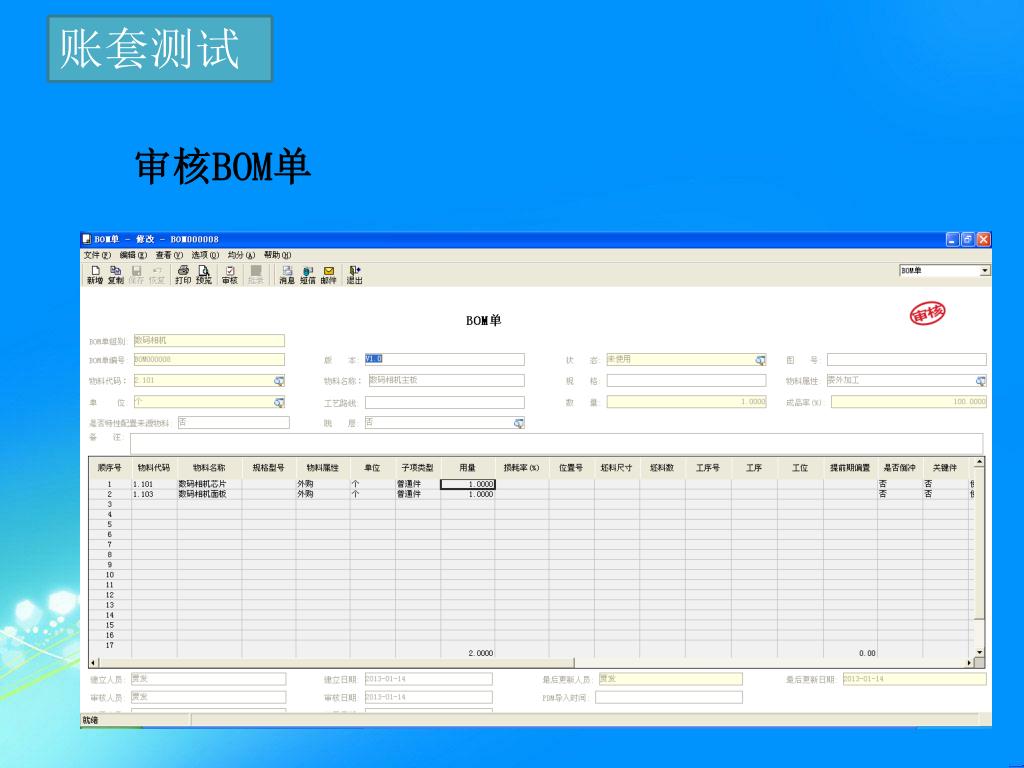The height and width of the screenshot is (768, 1024).
Task: Click the 物料名称 column header
Action: click(x=209, y=468)
